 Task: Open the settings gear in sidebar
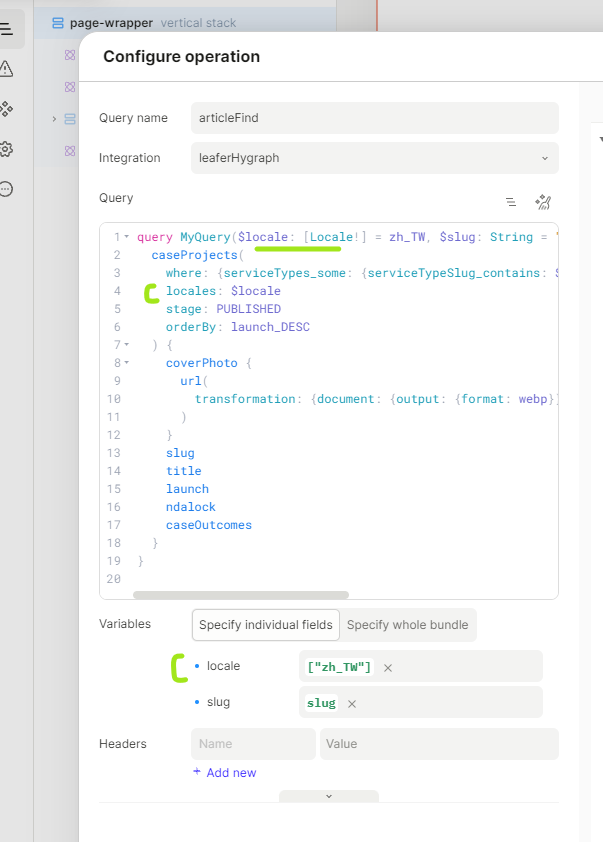click(7, 149)
